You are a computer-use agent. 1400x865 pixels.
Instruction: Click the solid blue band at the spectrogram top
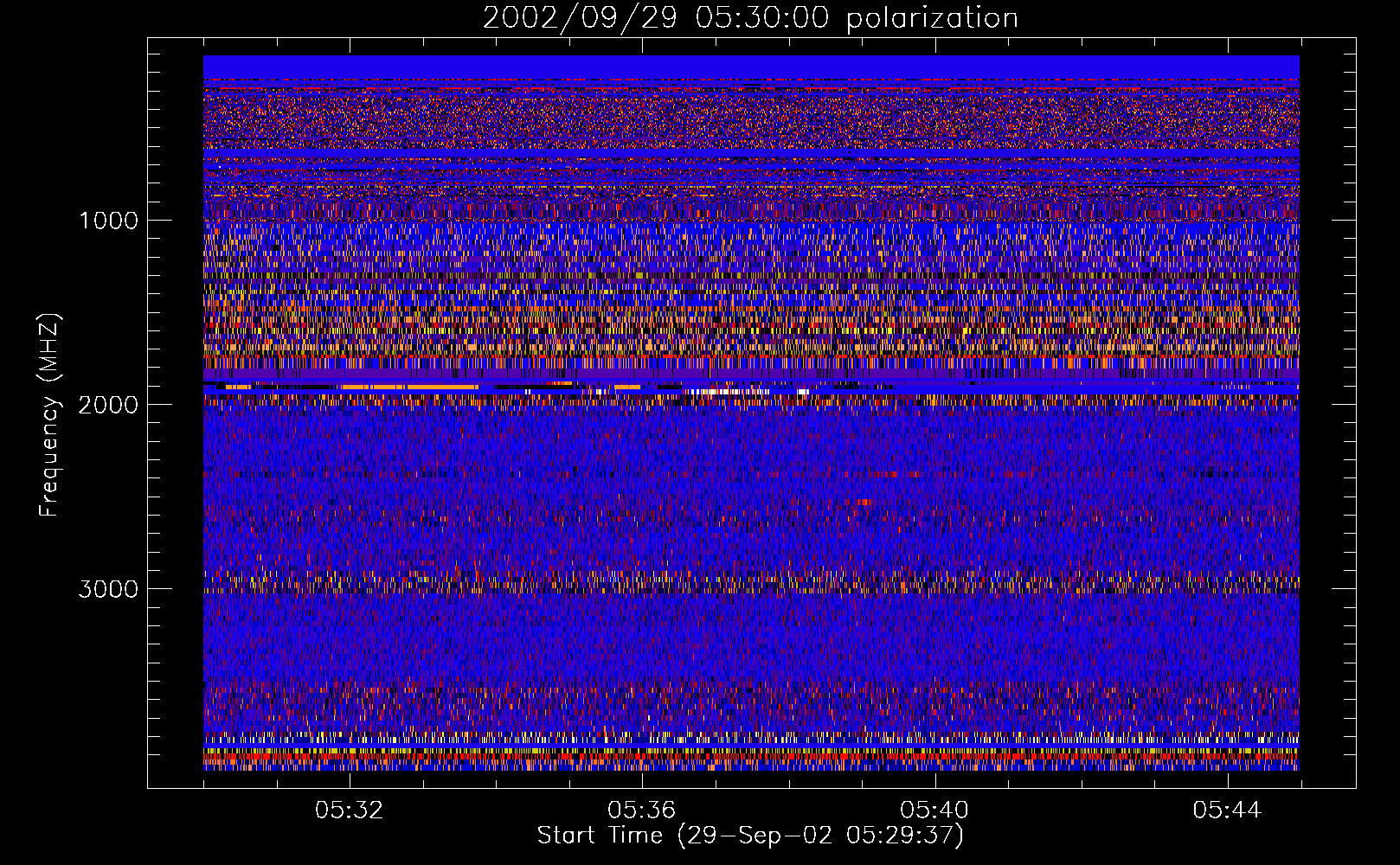pyautogui.click(x=751, y=67)
